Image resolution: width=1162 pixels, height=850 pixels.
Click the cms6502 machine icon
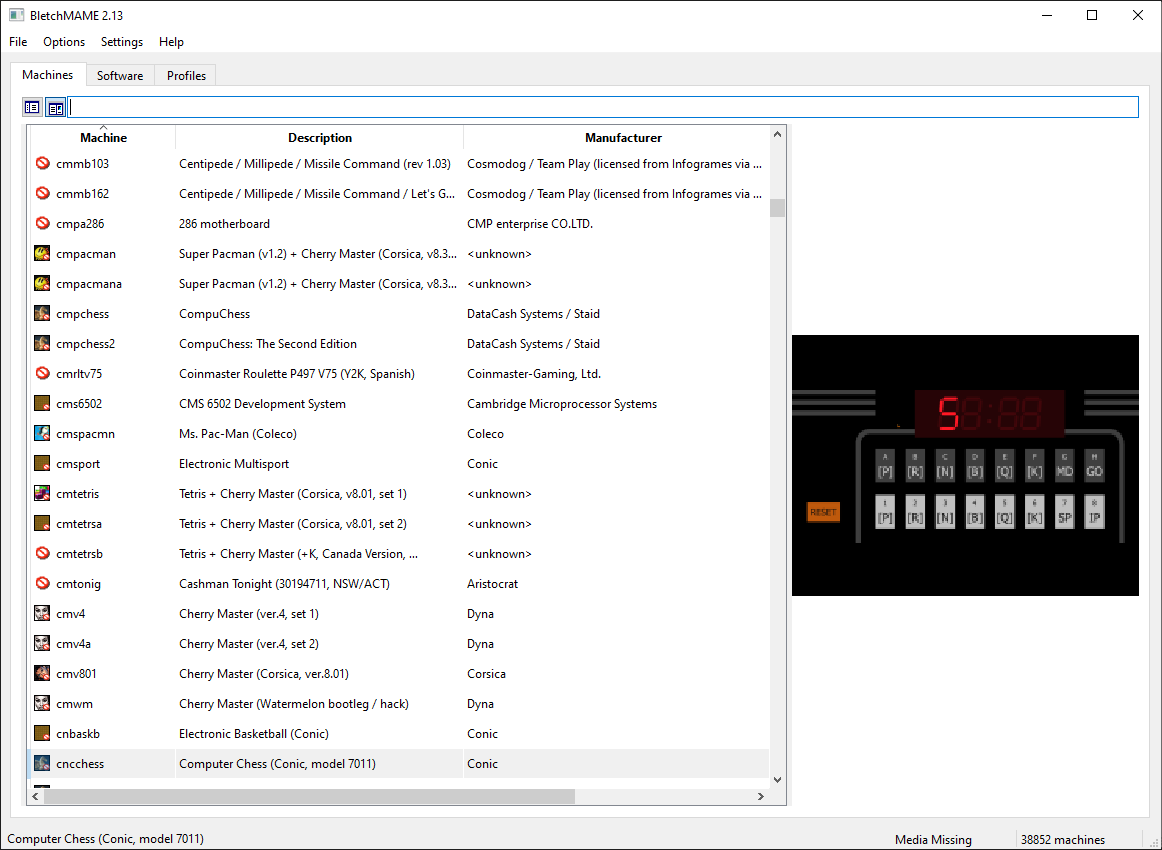point(42,403)
